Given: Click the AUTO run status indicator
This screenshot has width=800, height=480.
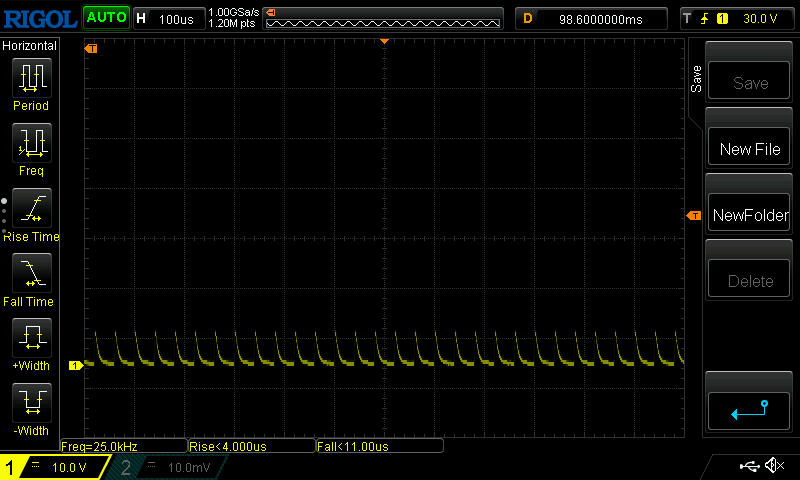Looking at the screenshot, I should 106,17.
